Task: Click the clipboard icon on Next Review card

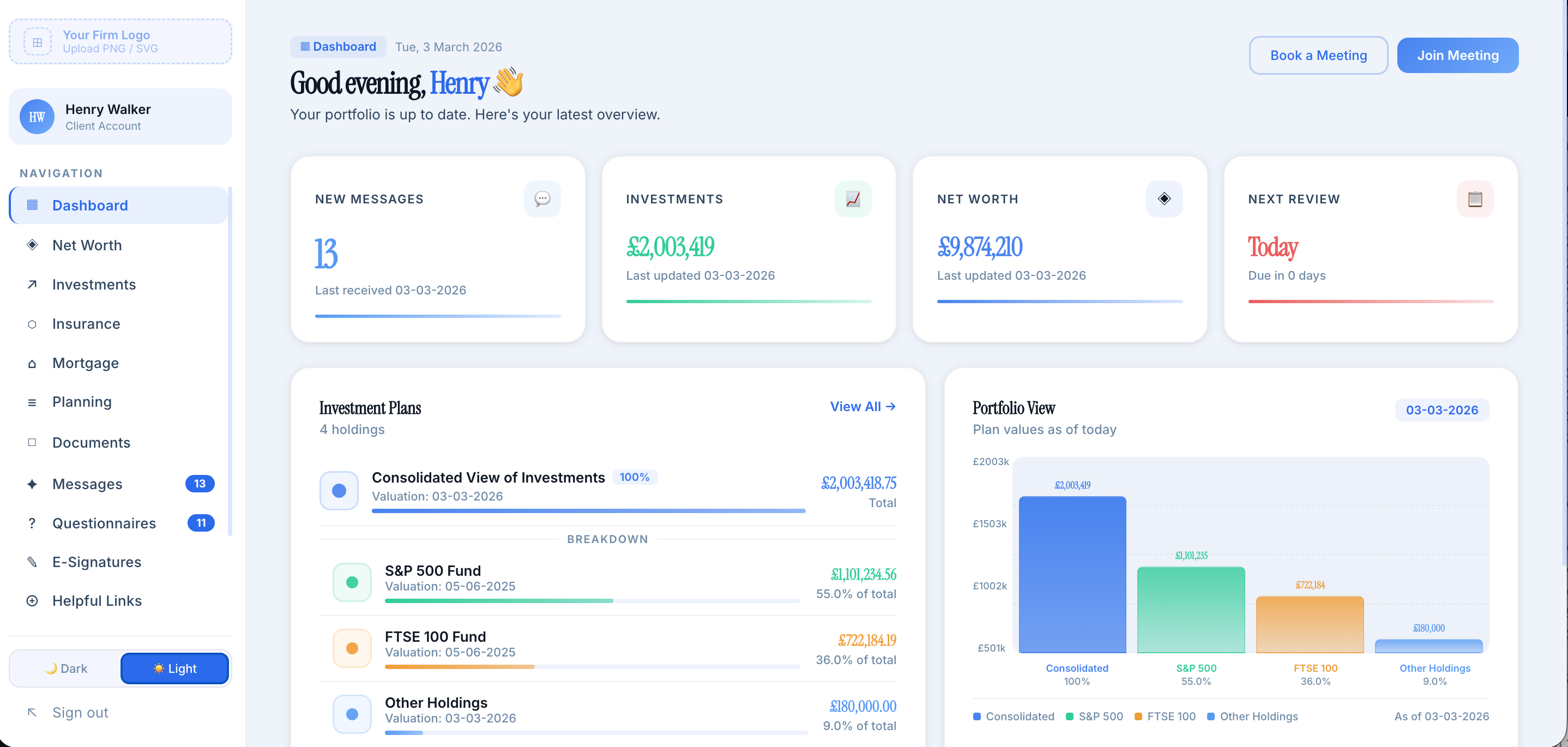Action: point(1475,198)
